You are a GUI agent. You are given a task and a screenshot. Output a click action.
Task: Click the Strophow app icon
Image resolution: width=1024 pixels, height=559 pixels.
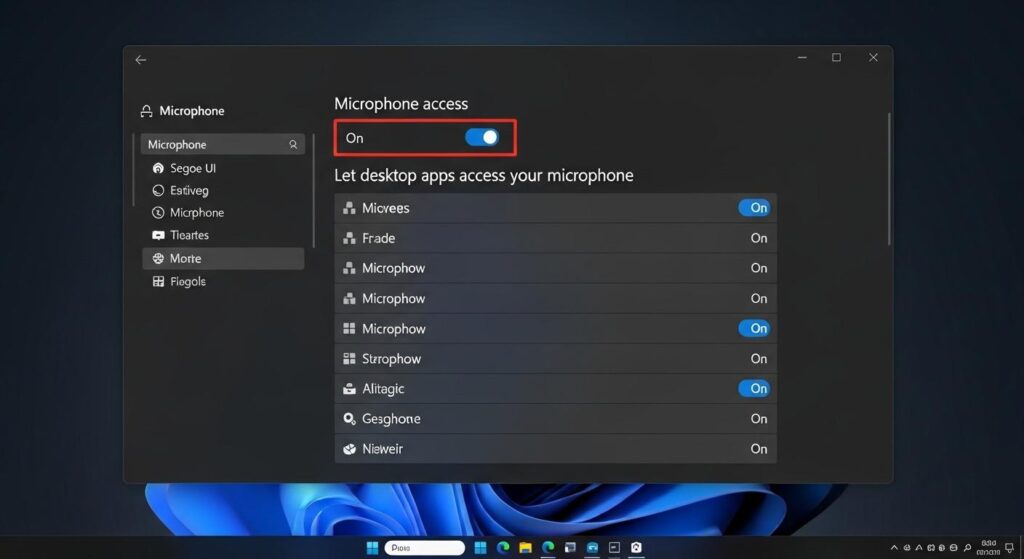click(x=349, y=359)
